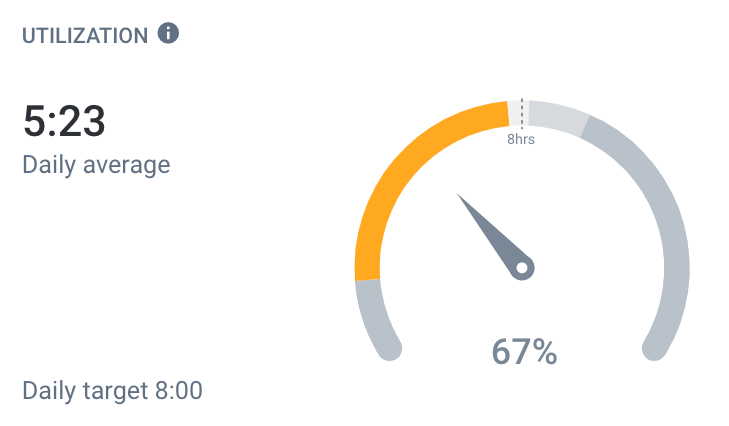Click the pointed tip of the gauge needle
This screenshot has height=426, width=729.
pyautogui.click(x=459, y=196)
